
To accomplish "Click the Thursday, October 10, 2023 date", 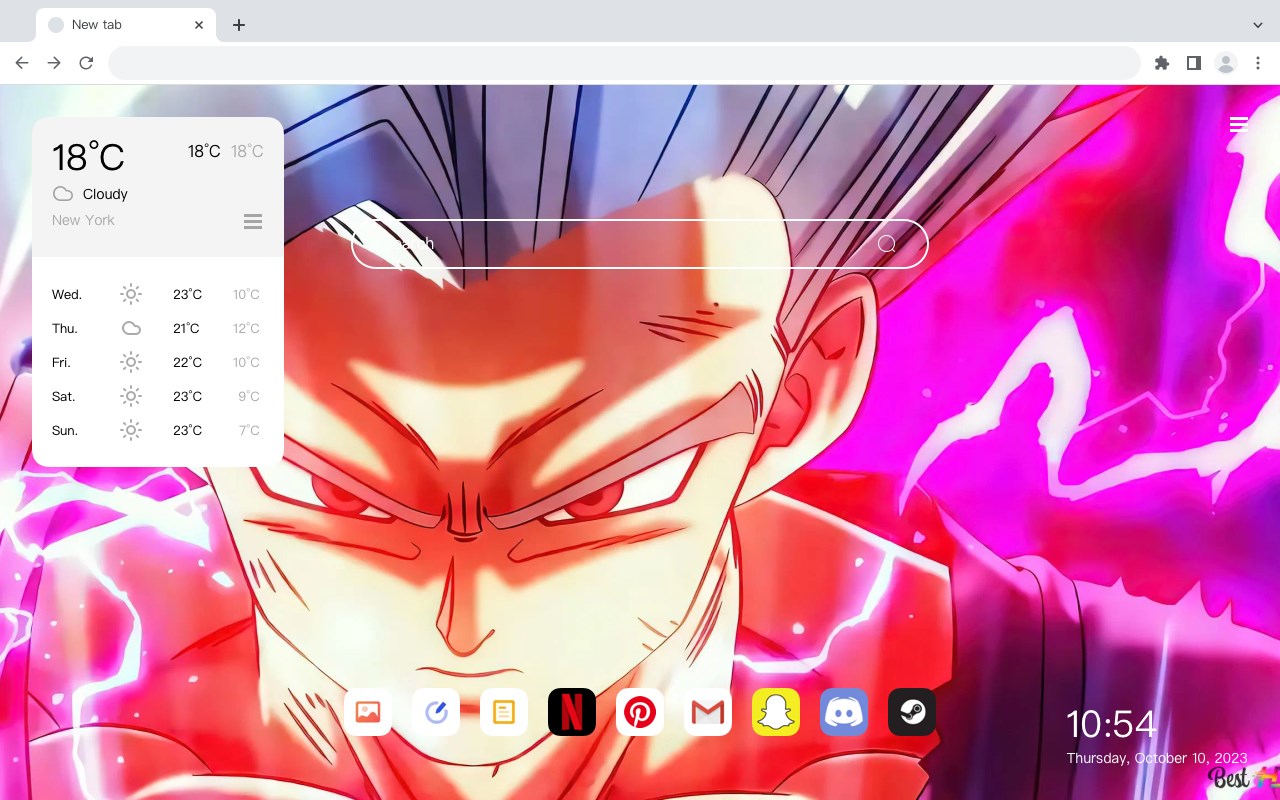I will [1157, 758].
